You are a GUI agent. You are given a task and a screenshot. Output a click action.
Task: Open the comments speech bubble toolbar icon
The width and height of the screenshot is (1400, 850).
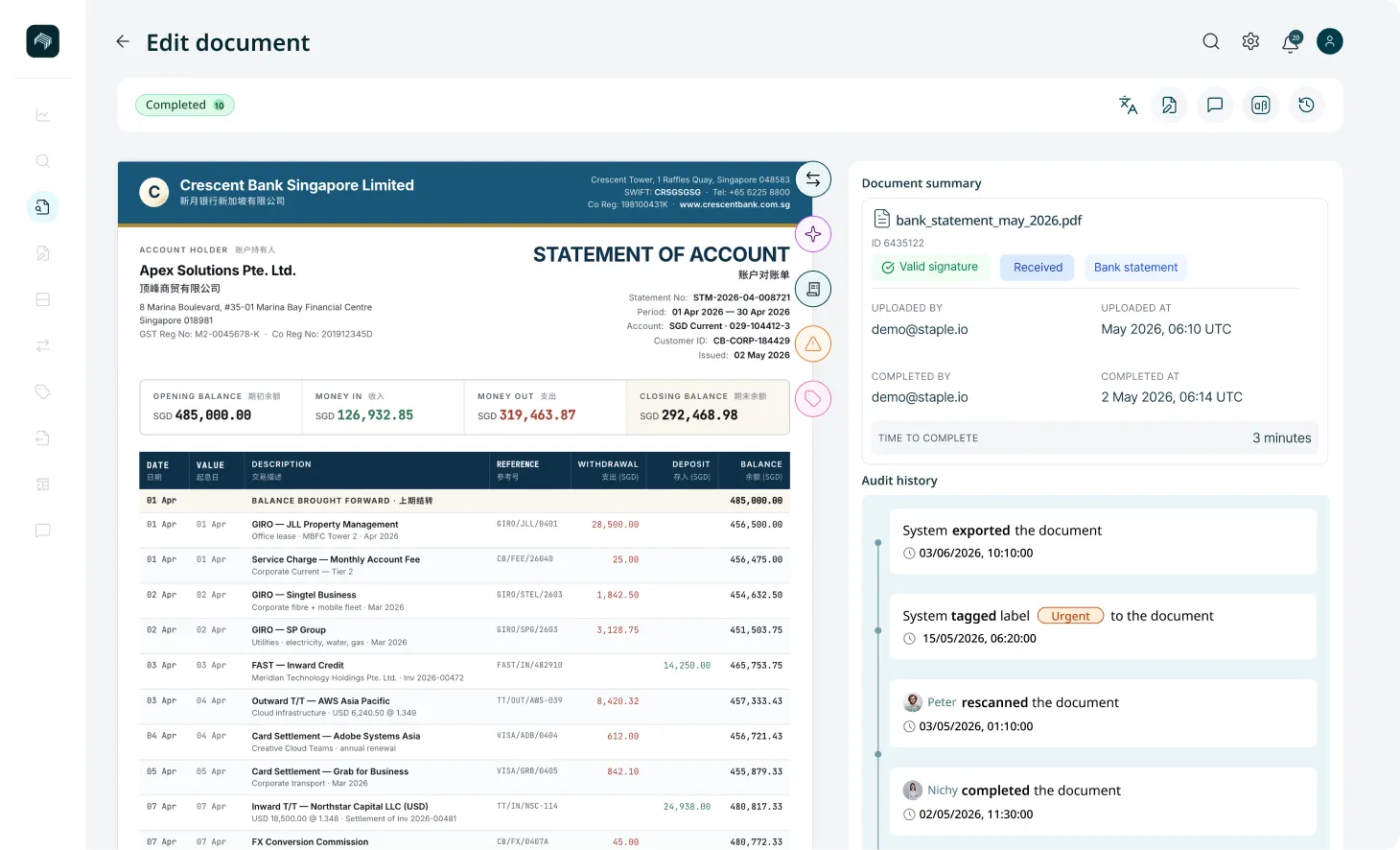point(1215,105)
